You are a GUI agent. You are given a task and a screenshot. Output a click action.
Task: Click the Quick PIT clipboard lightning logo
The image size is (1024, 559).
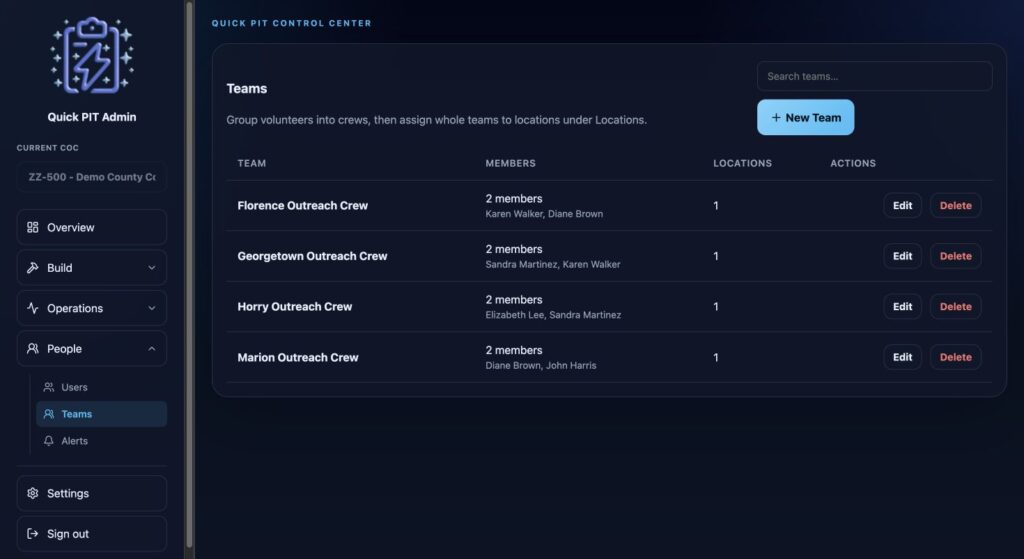coord(92,55)
